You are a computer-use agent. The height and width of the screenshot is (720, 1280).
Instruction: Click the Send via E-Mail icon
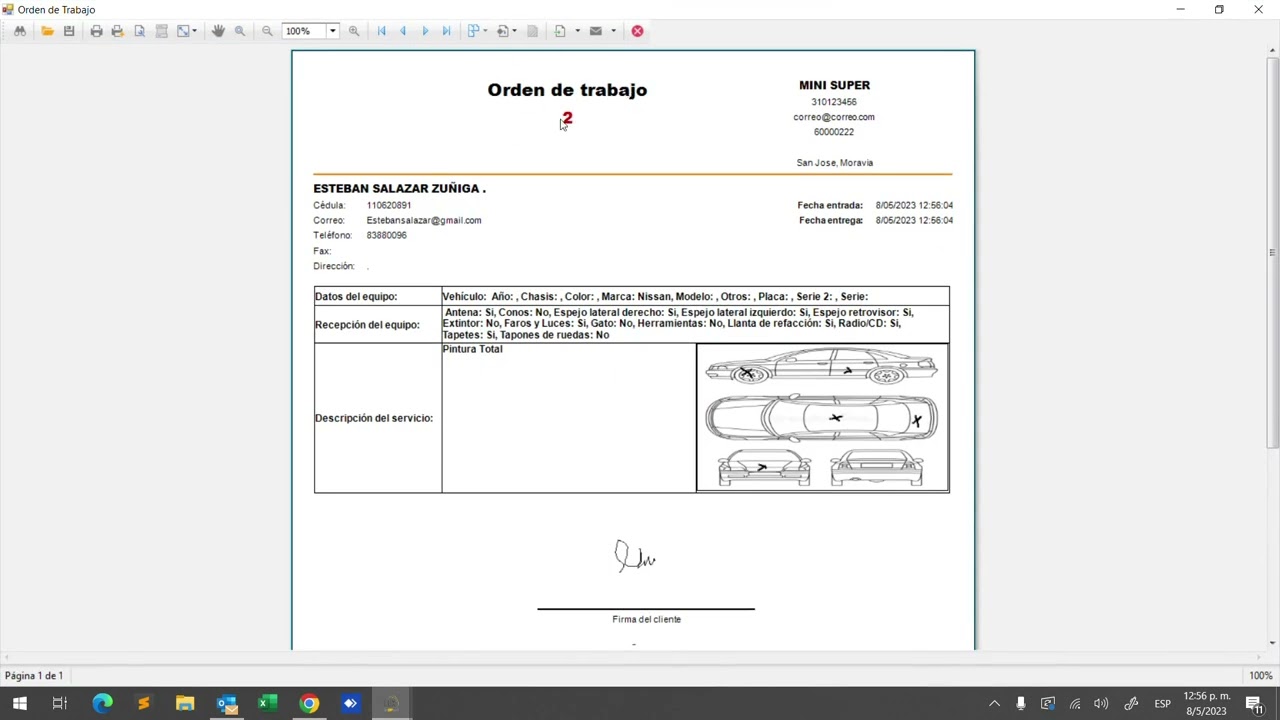coord(596,31)
